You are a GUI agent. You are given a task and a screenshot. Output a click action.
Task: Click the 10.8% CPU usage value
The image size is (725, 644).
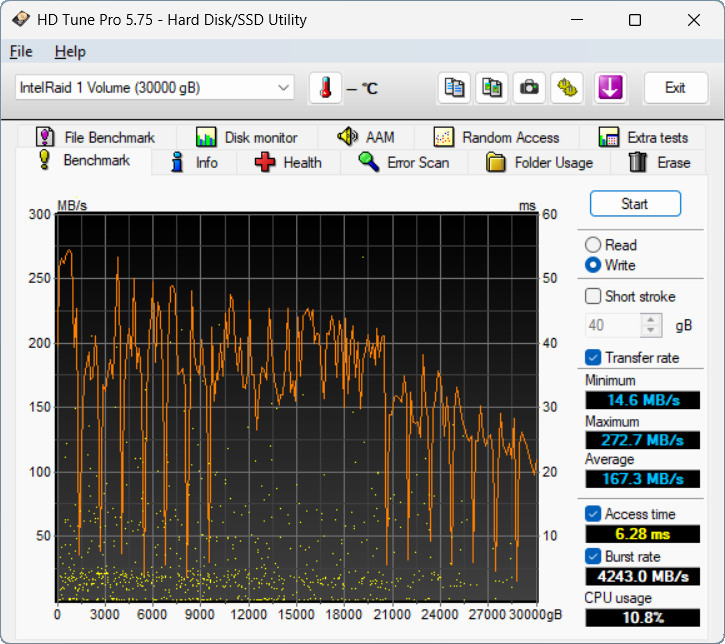point(642,617)
